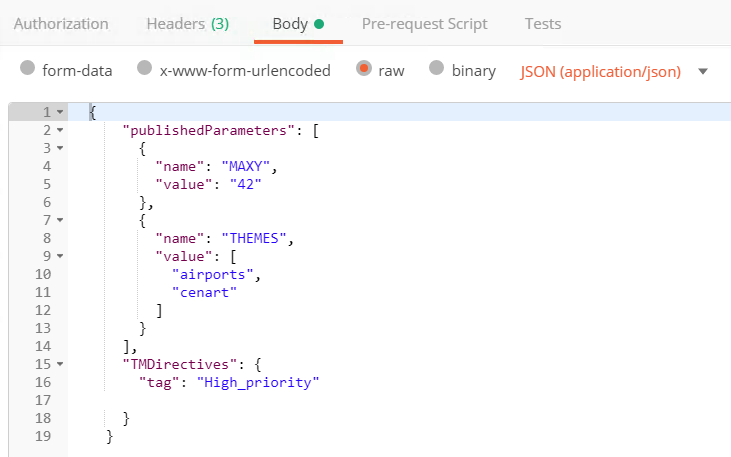Image resolution: width=731 pixels, height=457 pixels.
Task: Open the JSON (application/json) content type dropdown
Action: [x=600, y=72]
